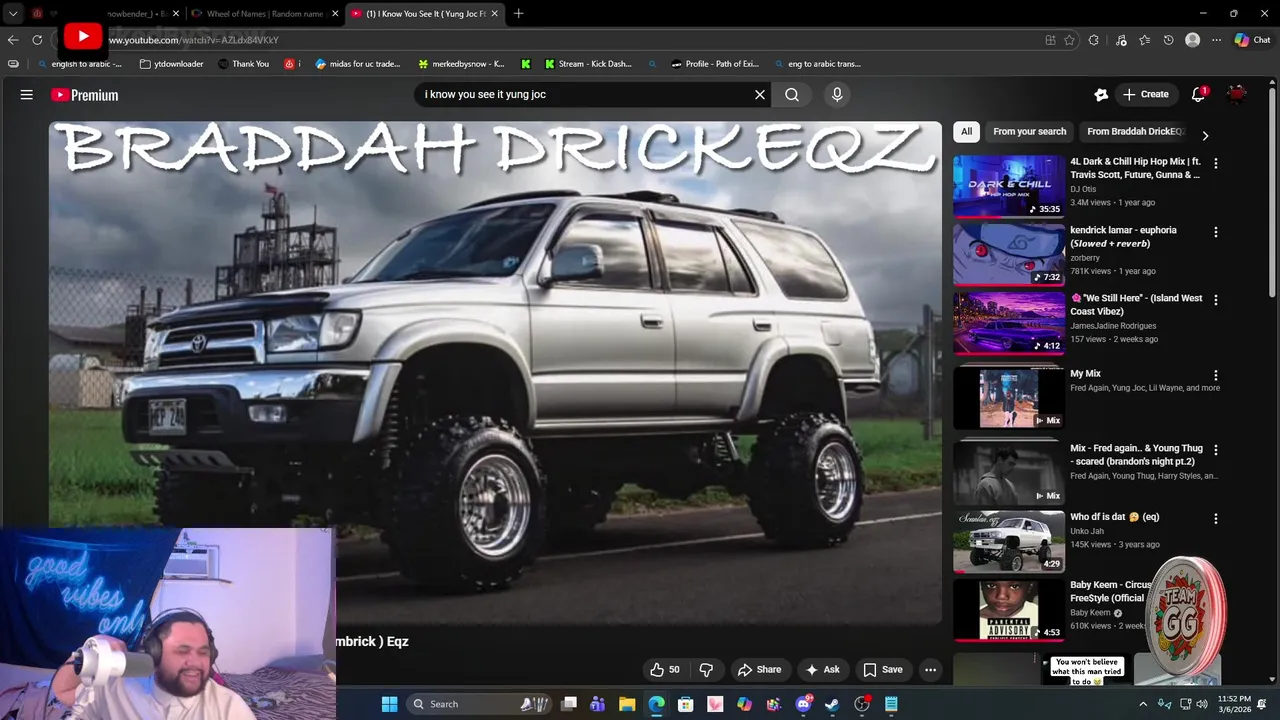This screenshot has width=1280, height=720.
Task: Bookmark this page with star icon
Action: click(x=1069, y=40)
